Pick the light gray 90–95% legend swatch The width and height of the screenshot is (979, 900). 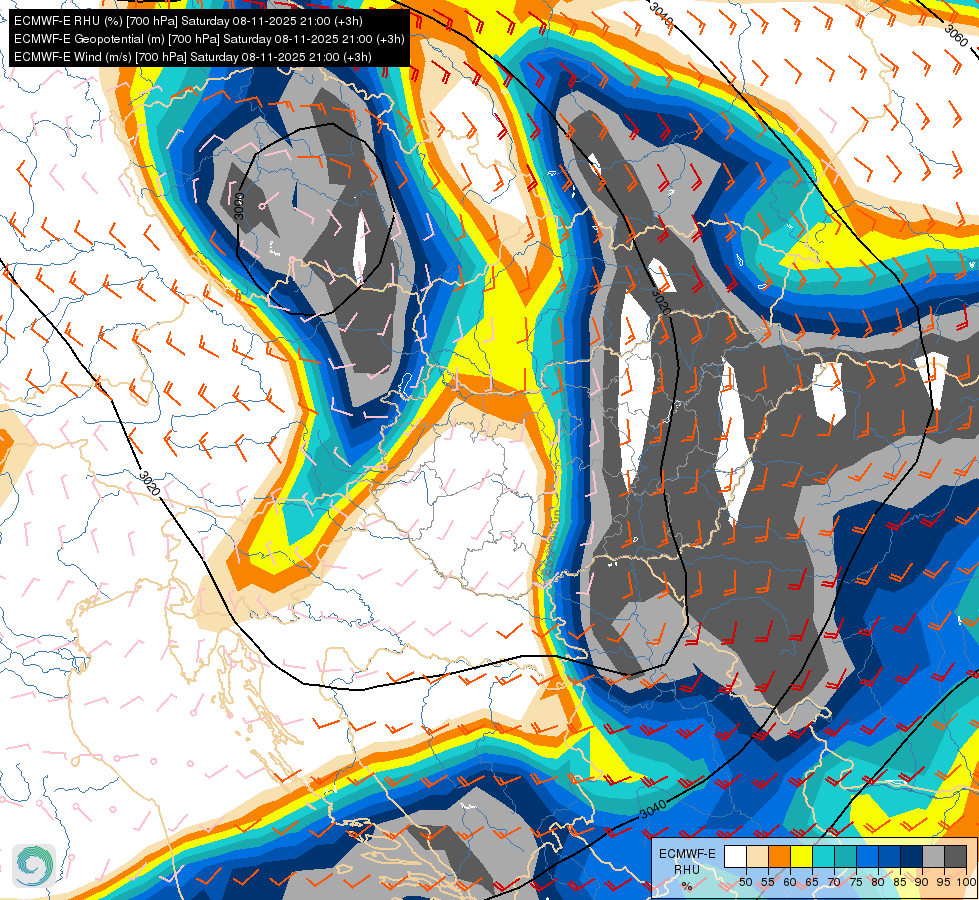[933, 856]
